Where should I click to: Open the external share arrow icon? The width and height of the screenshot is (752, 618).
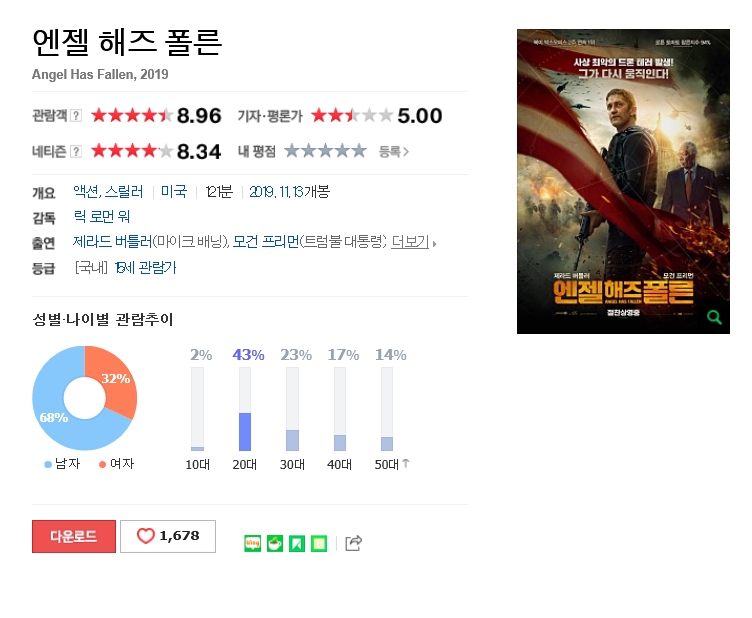point(353,543)
